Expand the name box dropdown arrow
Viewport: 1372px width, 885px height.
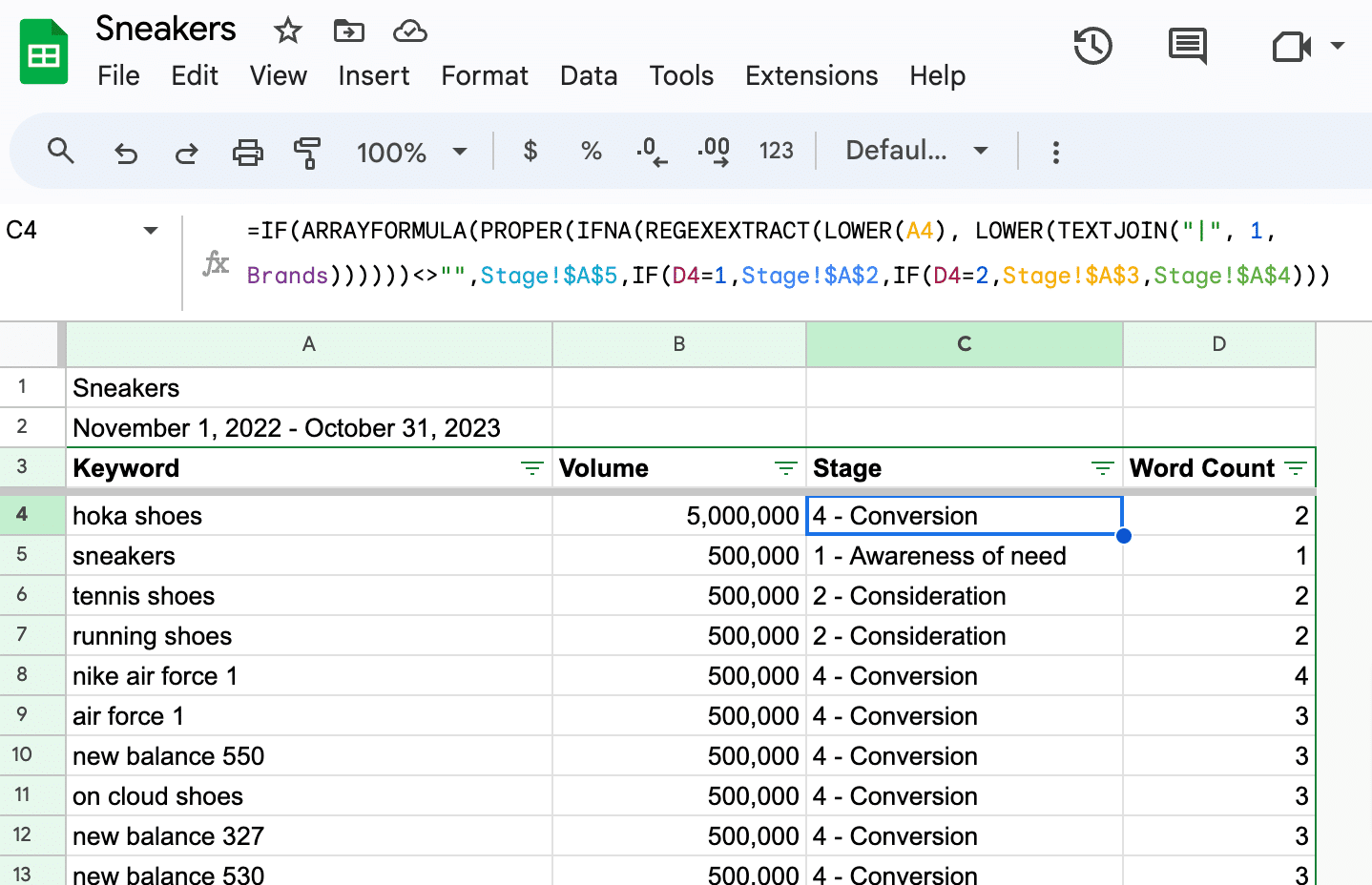[x=151, y=231]
